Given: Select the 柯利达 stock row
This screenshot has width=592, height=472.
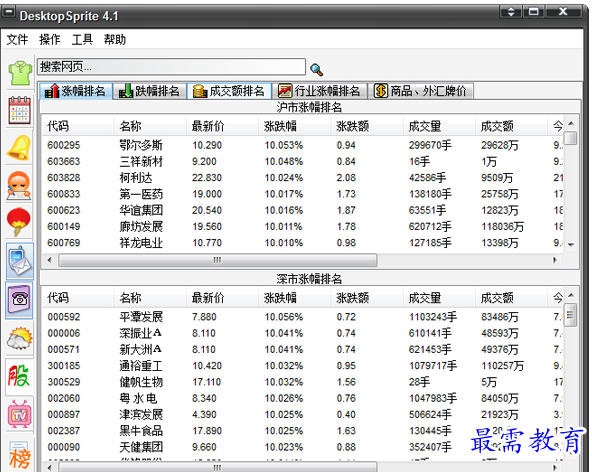Looking at the screenshot, I should [x=302, y=177].
